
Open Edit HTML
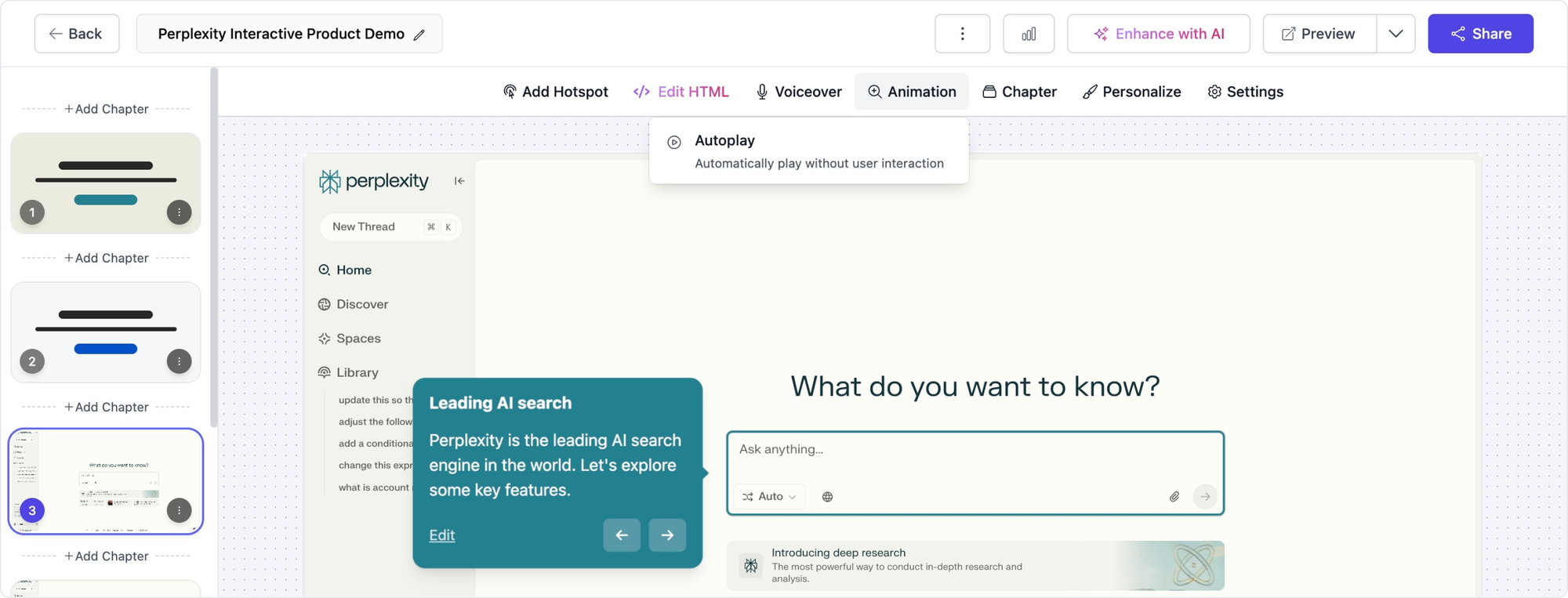681,92
